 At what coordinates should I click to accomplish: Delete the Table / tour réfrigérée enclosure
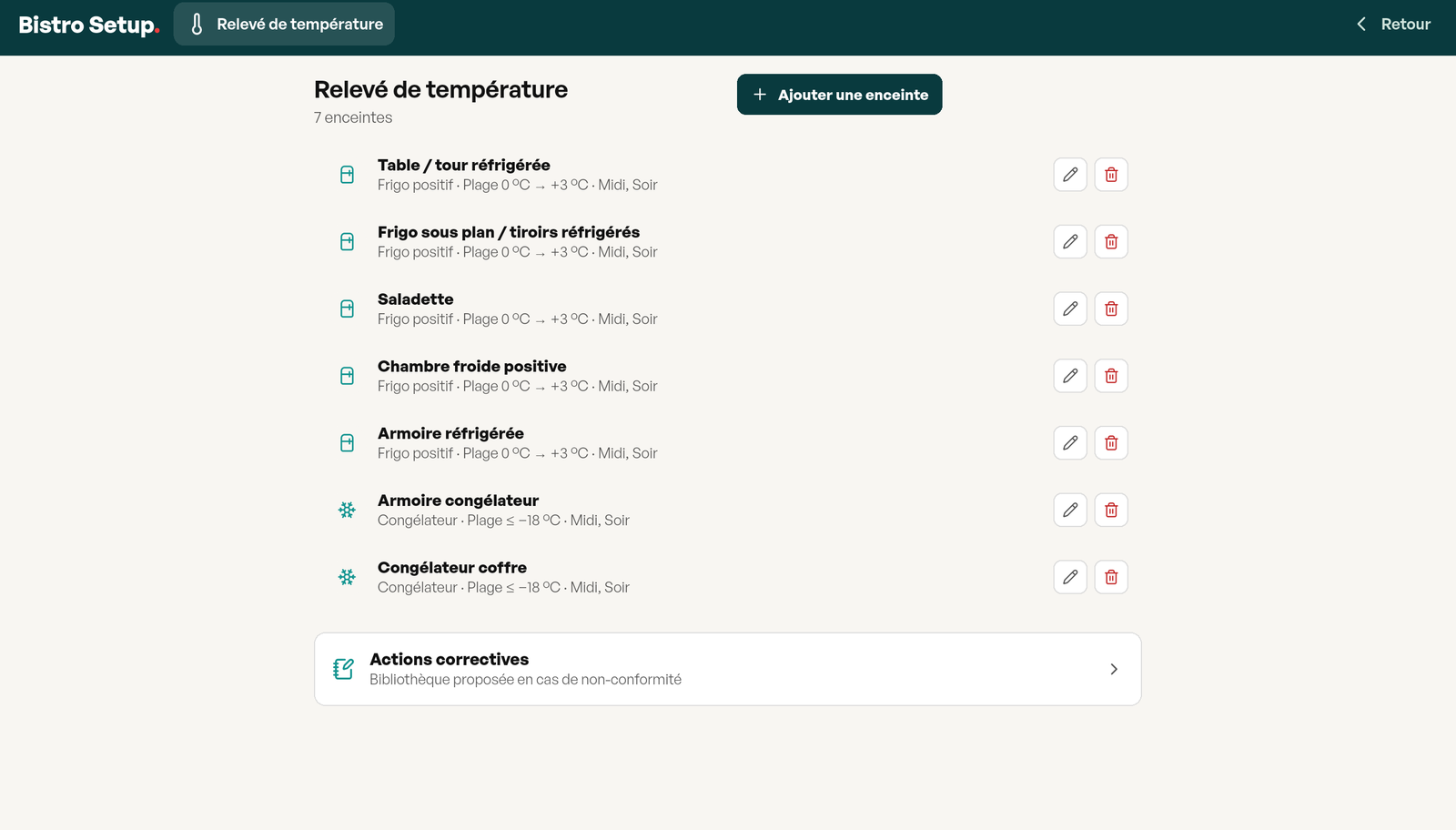[1111, 175]
